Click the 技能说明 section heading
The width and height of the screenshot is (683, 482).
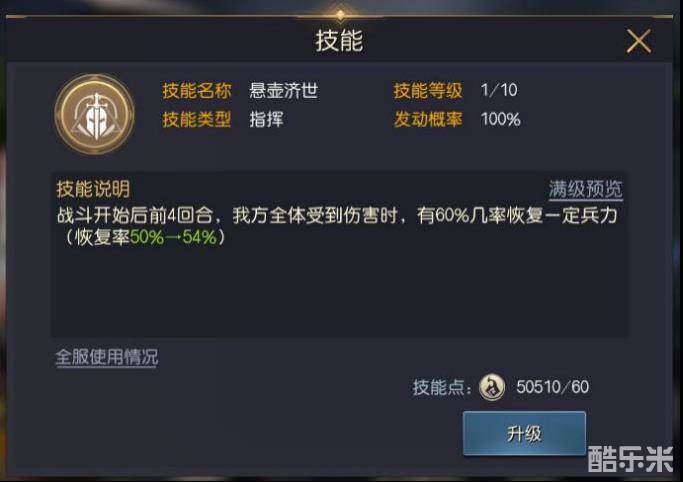click(x=93, y=188)
